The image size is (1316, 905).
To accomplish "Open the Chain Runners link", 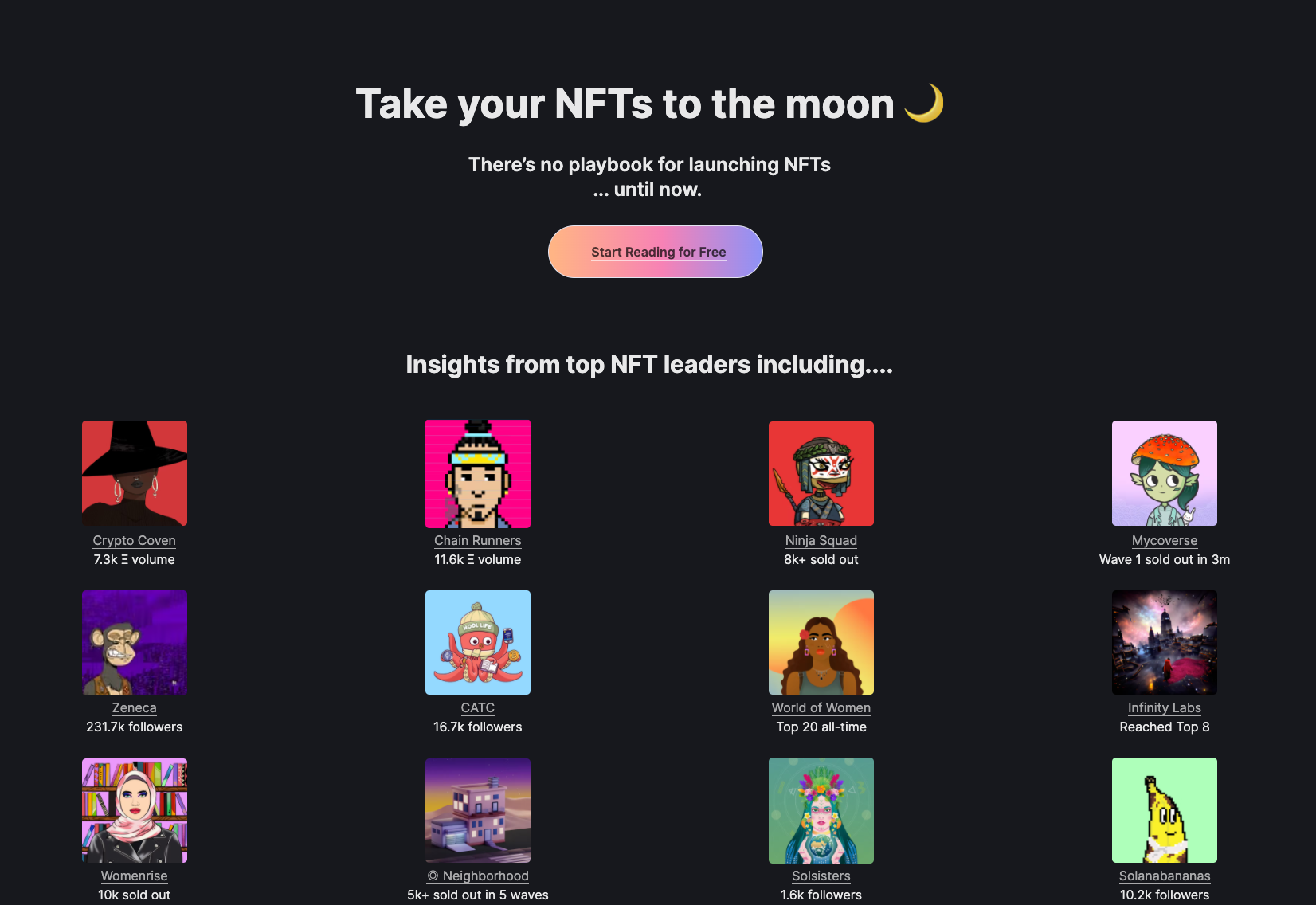I will point(477,540).
